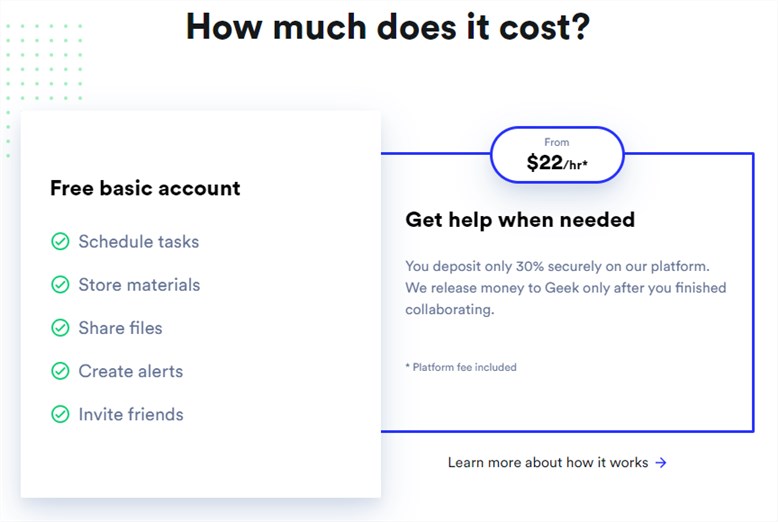Click the Free basic account heading

click(145, 189)
